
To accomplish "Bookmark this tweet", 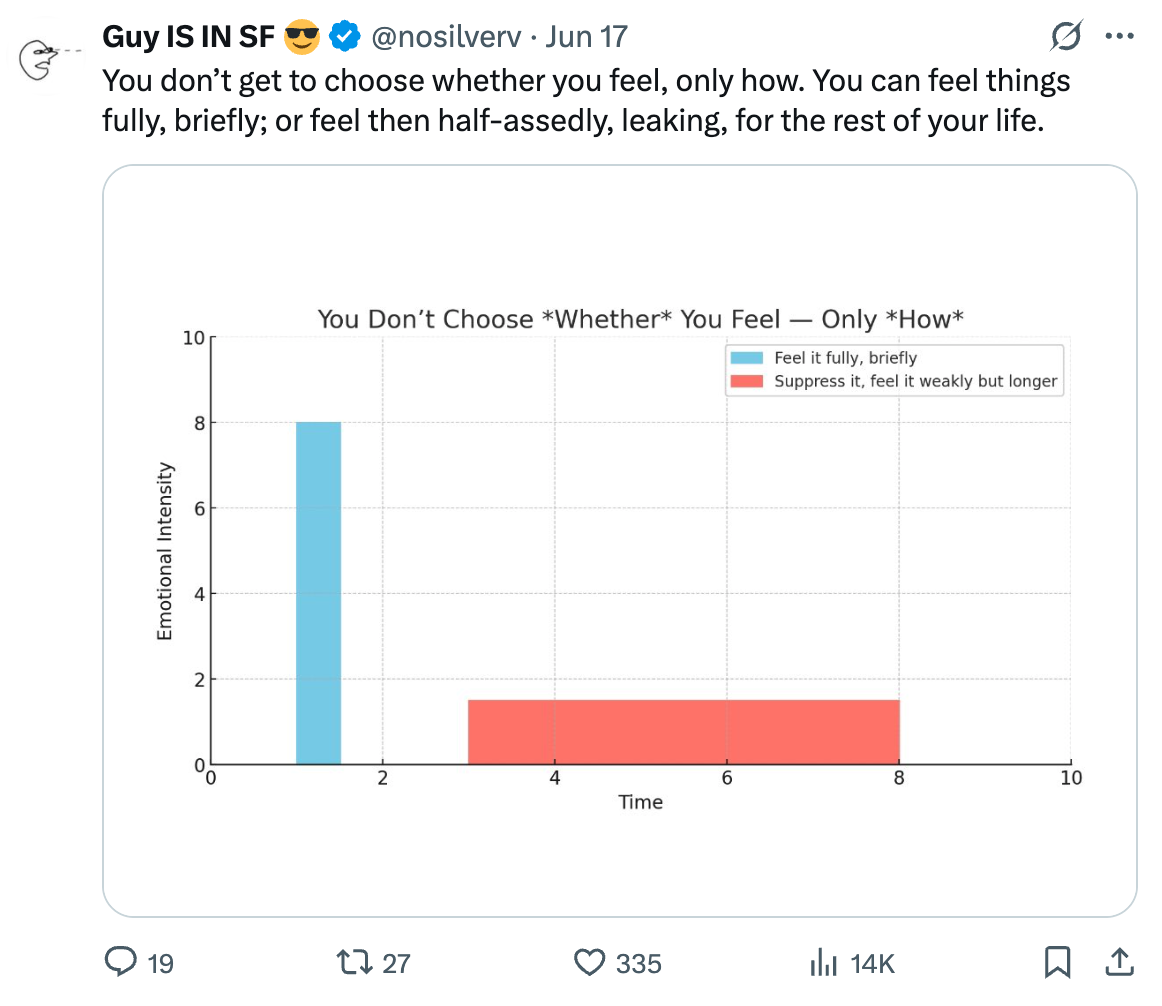I will click(1056, 962).
